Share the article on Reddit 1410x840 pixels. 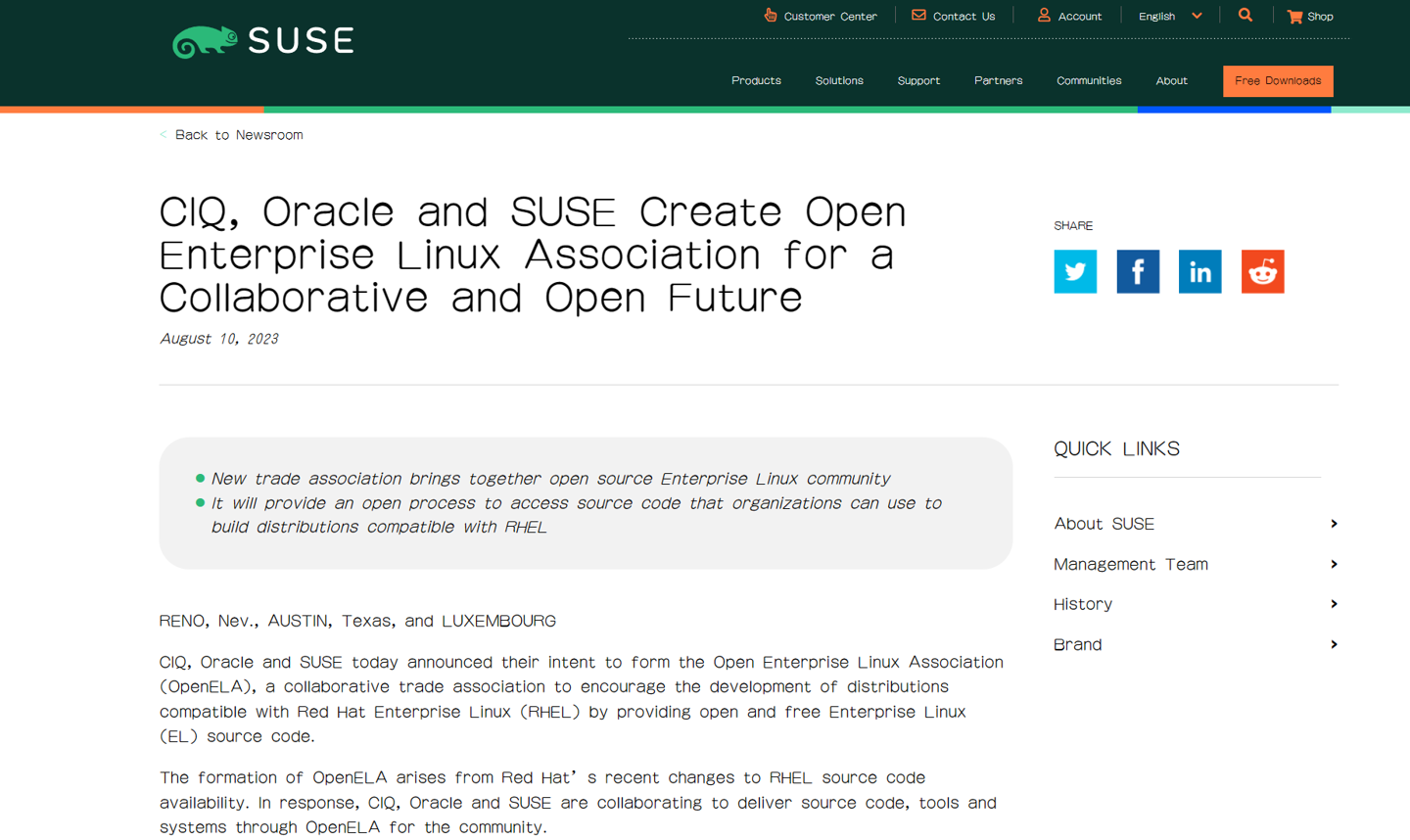pyautogui.click(x=1262, y=271)
